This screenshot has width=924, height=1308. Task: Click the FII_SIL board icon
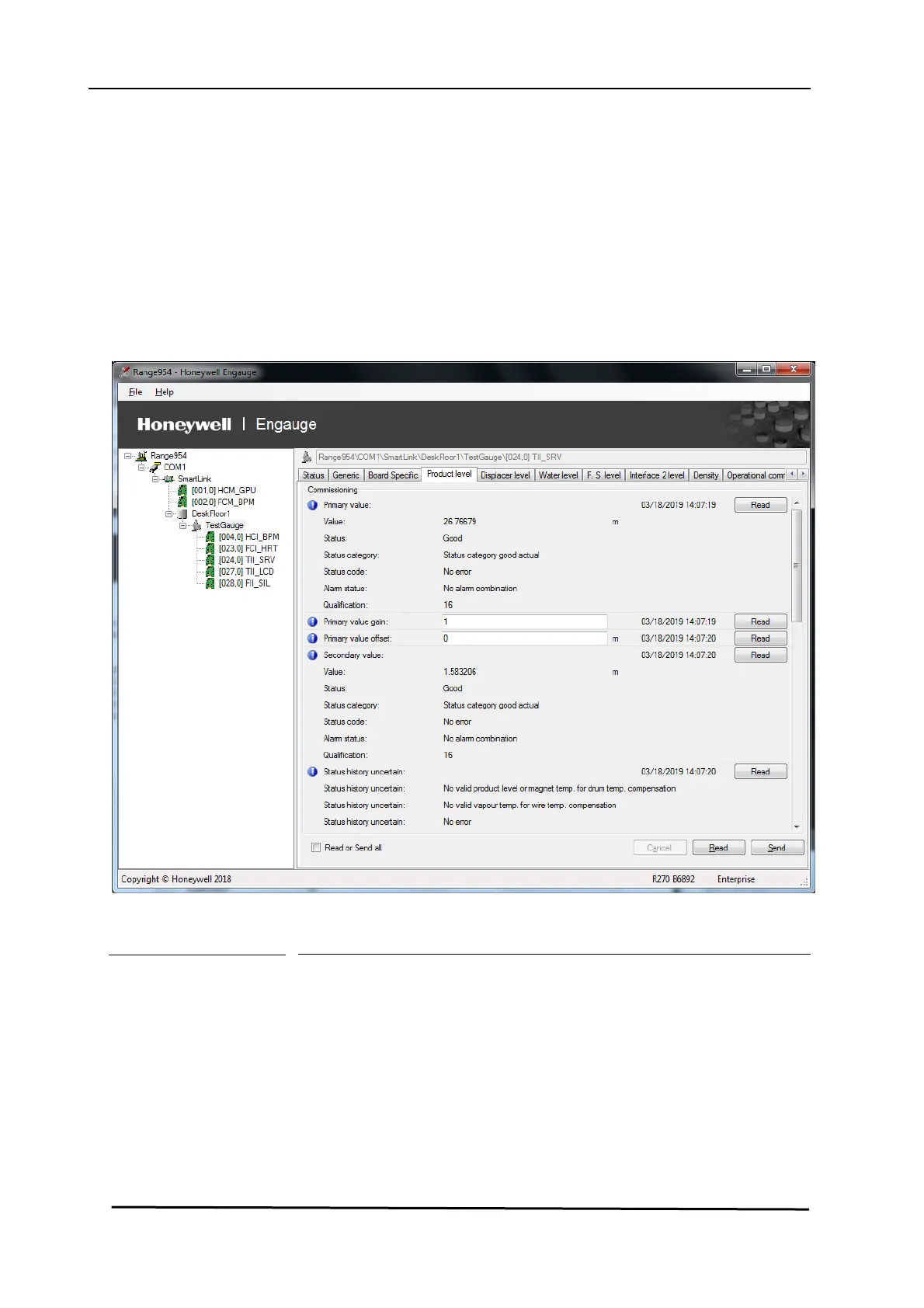click(x=210, y=583)
